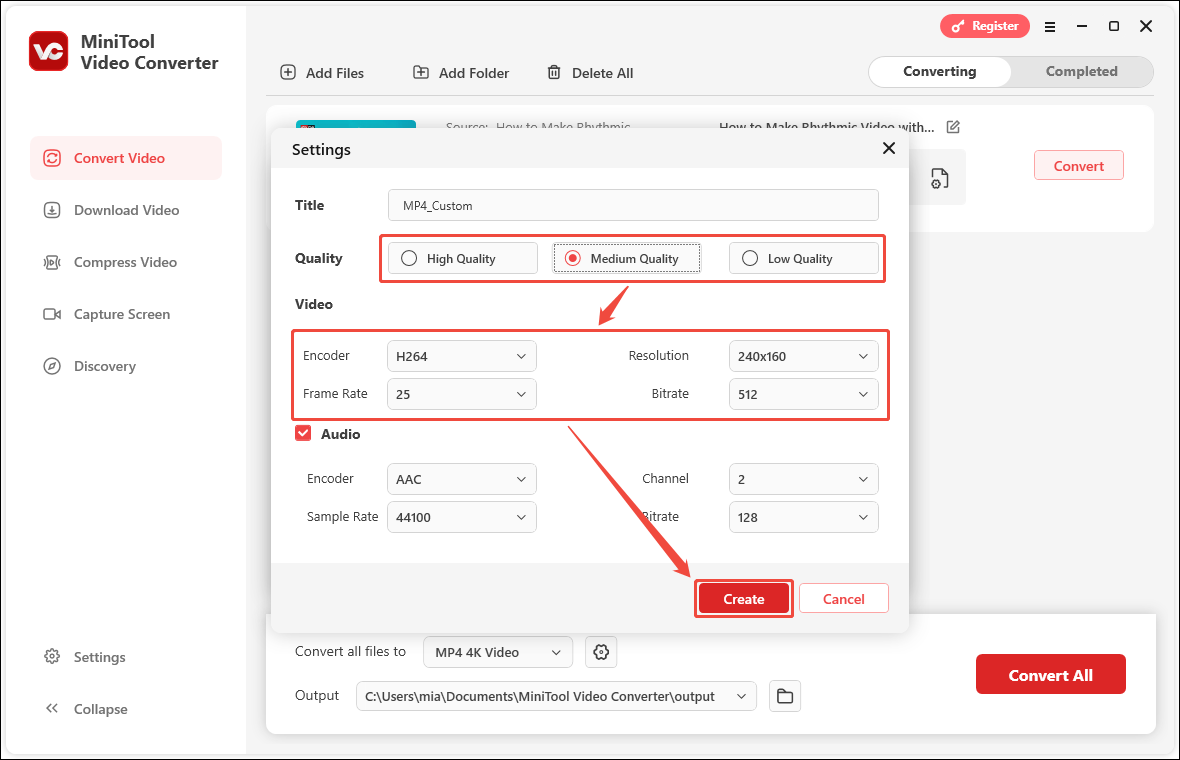Click the 'How to Make Rhythmic Video with...' output name
The width and height of the screenshot is (1180, 760).
click(826, 126)
